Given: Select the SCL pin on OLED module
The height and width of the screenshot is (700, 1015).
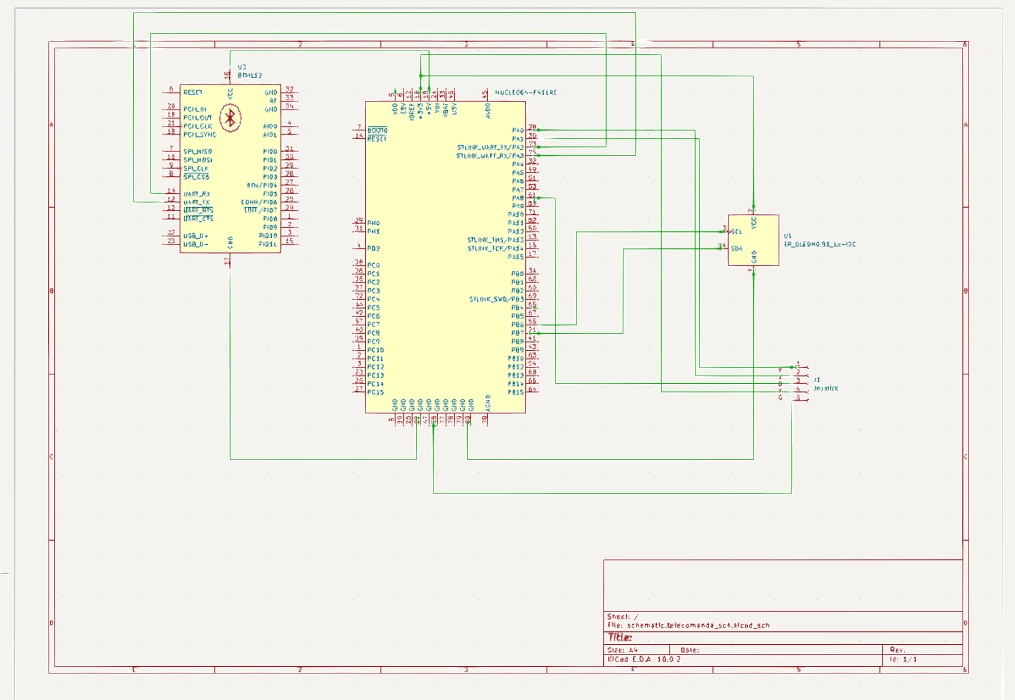Looking at the screenshot, I should point(736,232).
